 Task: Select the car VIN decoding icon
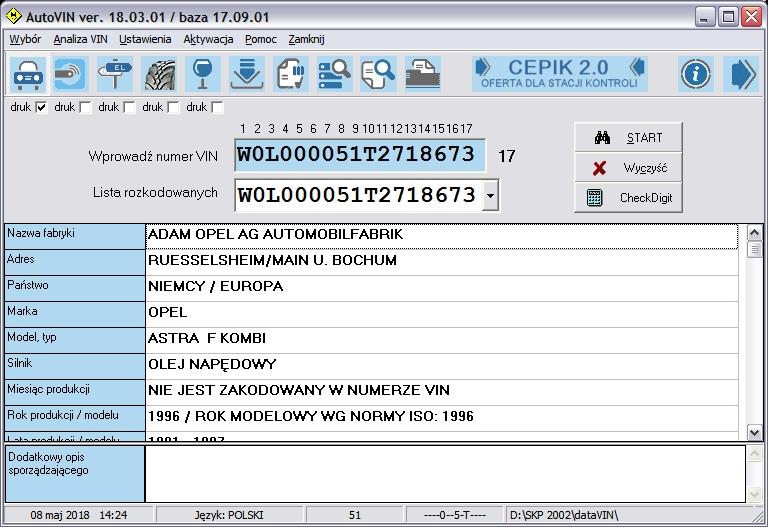point(28,74)
